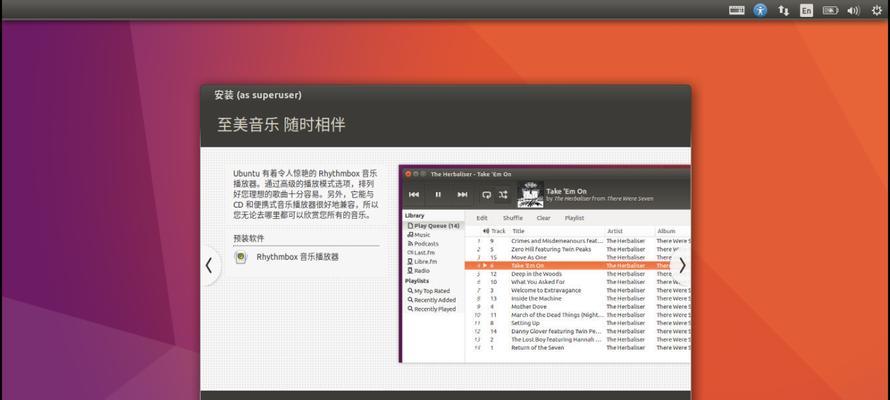Select track Mother Dove
This screenshot has height=400, width=890.
tap(577, 306)
